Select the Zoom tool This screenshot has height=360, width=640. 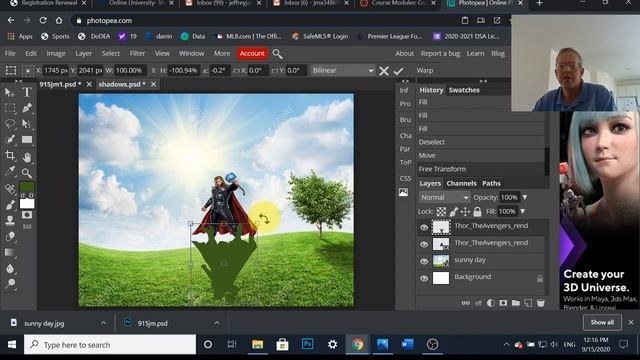tap(27, 173)
